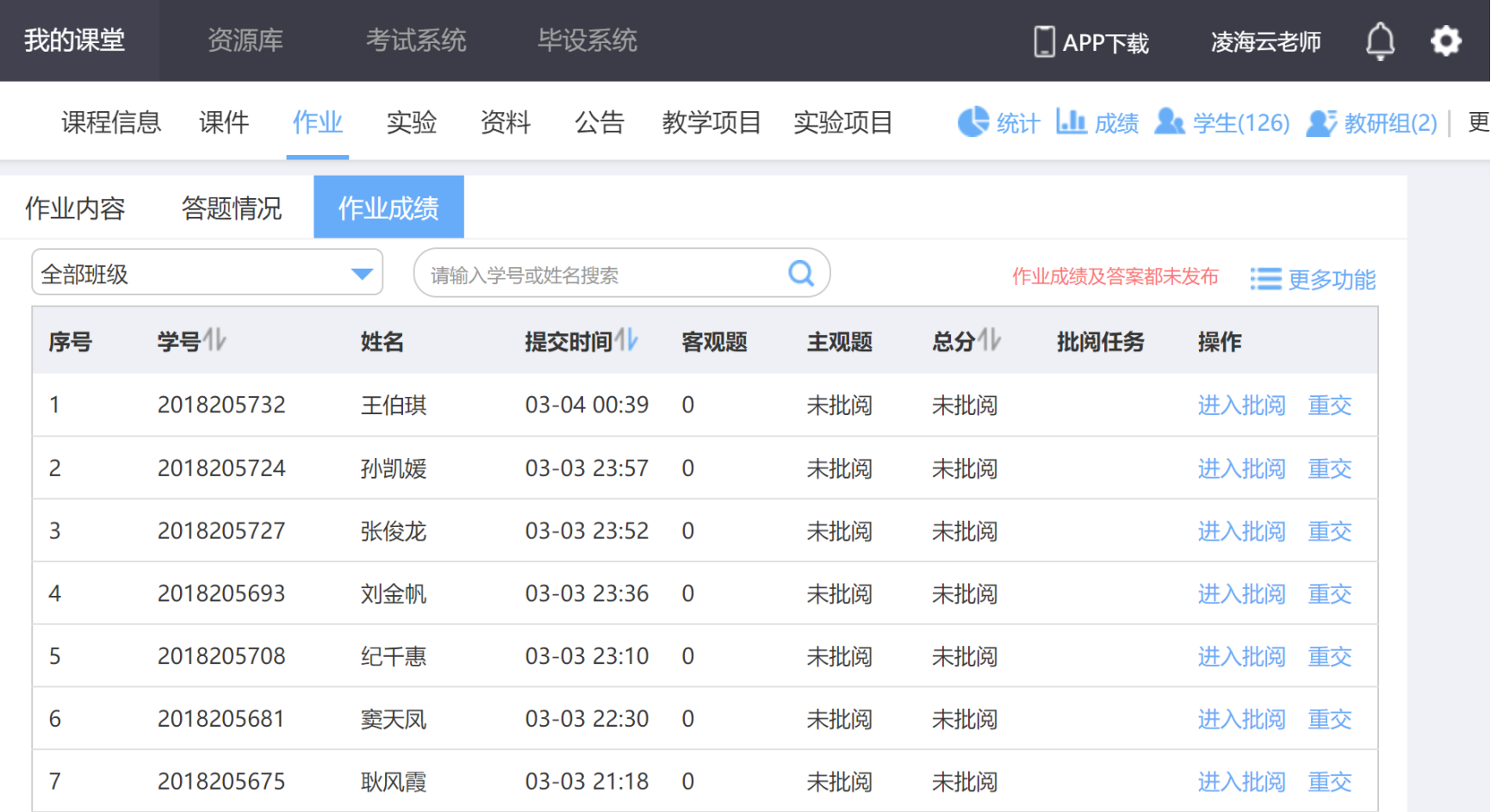1491x812 pixels.
Task: Sort table by 提交时间 column arrows
Action: 627,340
